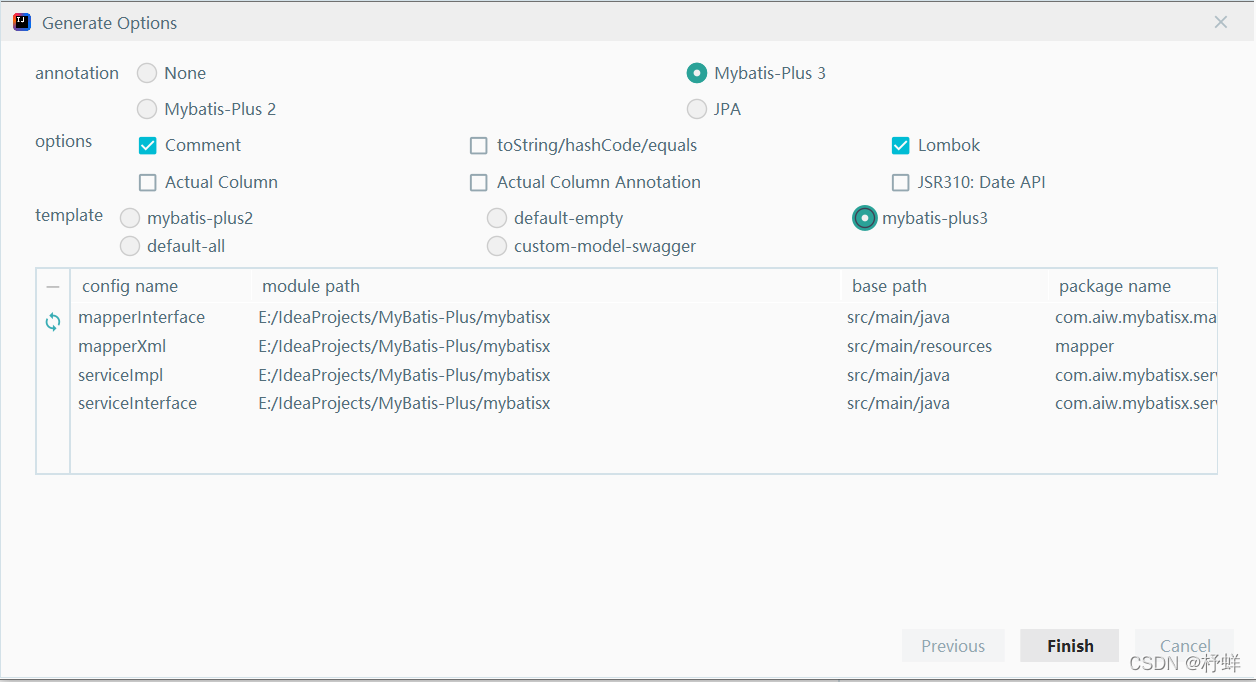Image resolution: width=1256 pixels, height=682 pixels.
Task: Click the 'mapper' package name cell
Action: point(1132,347)
